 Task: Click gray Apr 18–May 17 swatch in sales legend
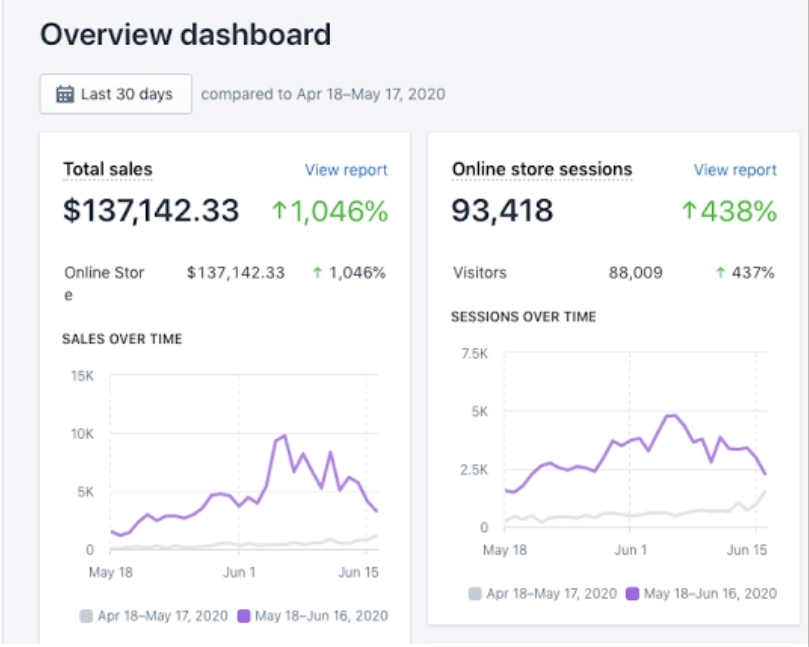click(x=86, y=616)
